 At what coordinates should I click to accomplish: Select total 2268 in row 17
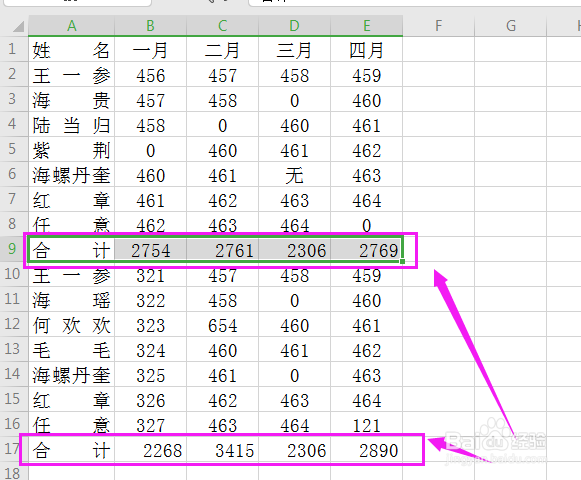click(150, 450)
